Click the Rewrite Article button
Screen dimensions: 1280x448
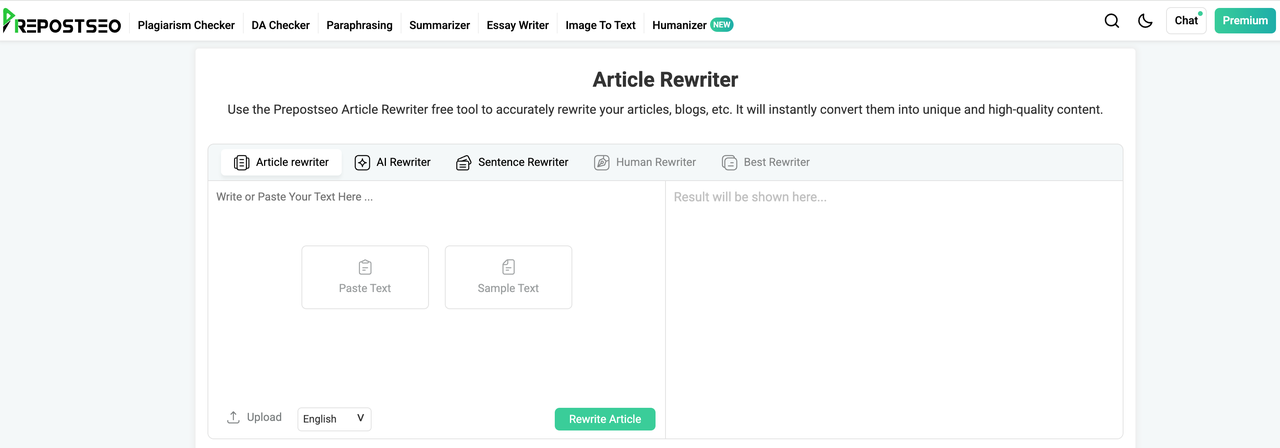coord(605,419)
